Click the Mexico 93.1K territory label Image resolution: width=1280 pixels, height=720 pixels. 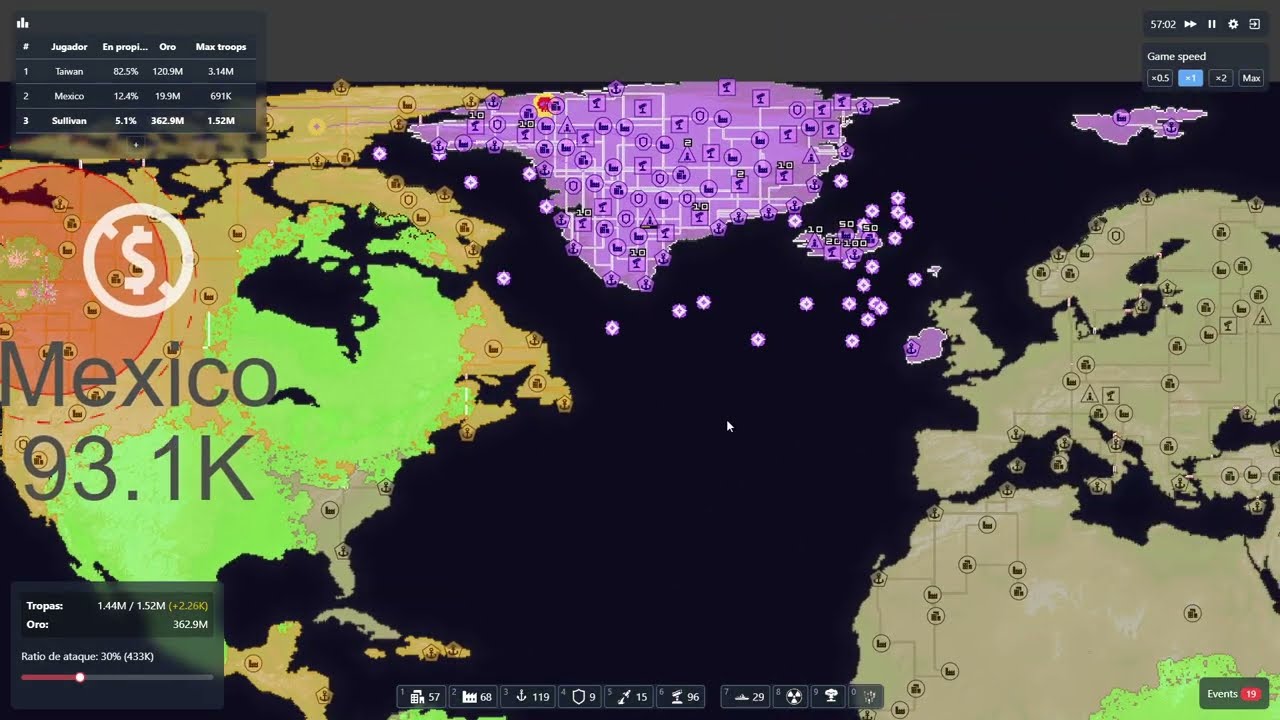pyautogui.click(x=138, y=425)
